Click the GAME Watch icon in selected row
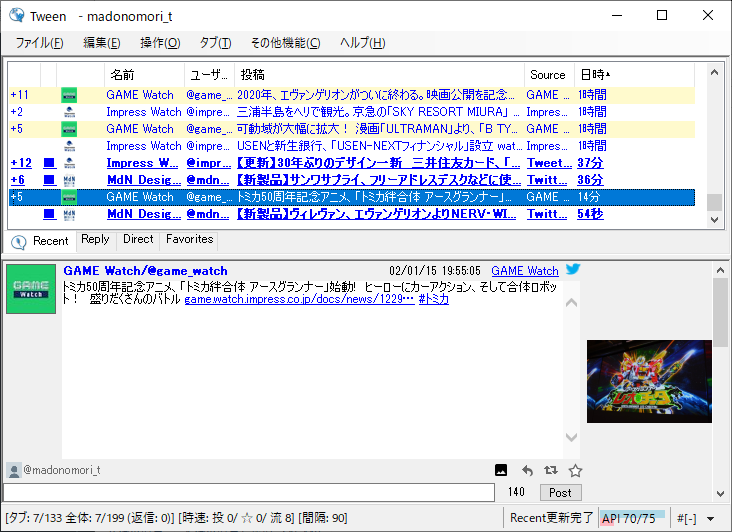 click(69, 197)
